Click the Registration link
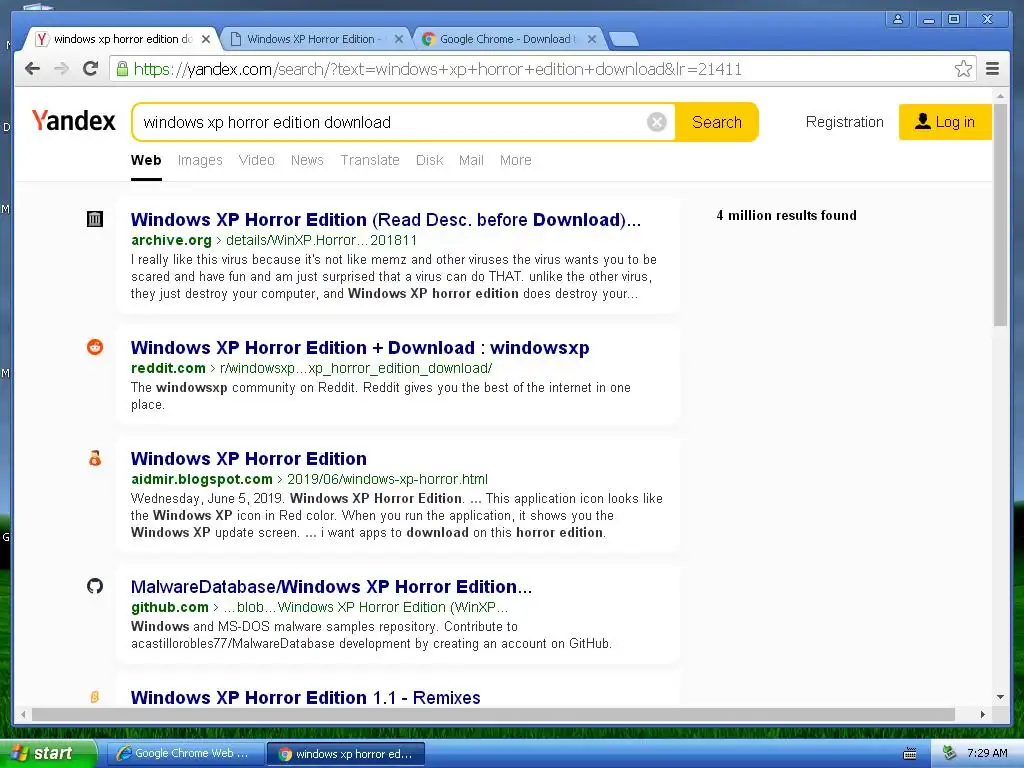This screenshot has height=768, width=1024. (x=844, y=122)
